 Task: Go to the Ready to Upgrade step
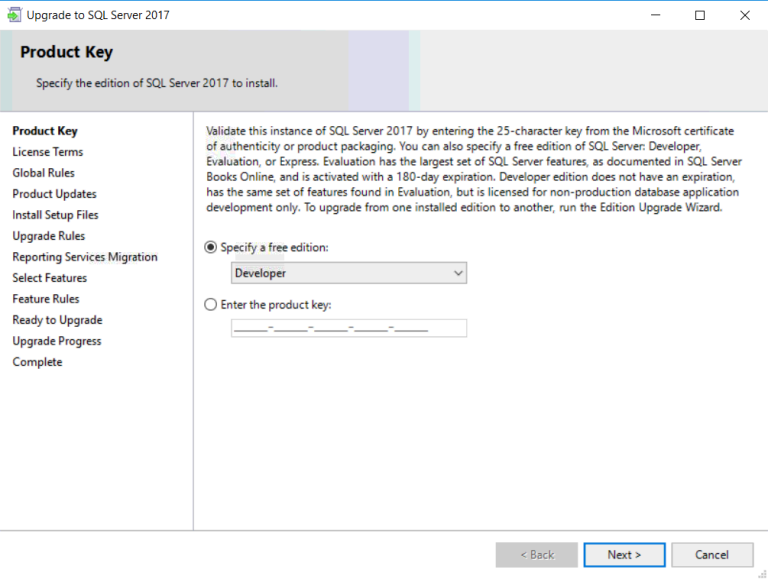click(x=57, y=320)
